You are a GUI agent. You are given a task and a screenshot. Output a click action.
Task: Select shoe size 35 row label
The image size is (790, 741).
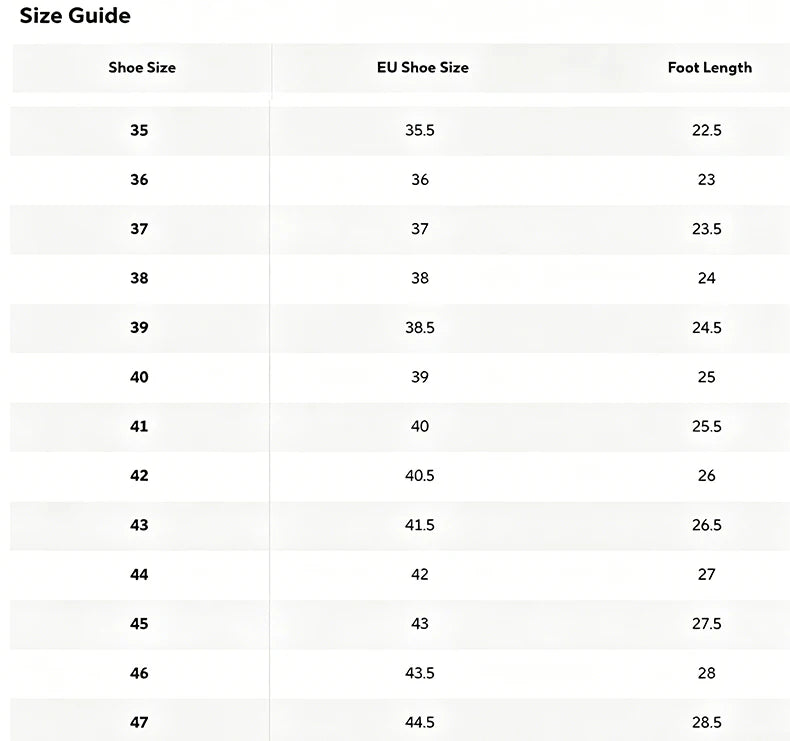pos(139,130)
